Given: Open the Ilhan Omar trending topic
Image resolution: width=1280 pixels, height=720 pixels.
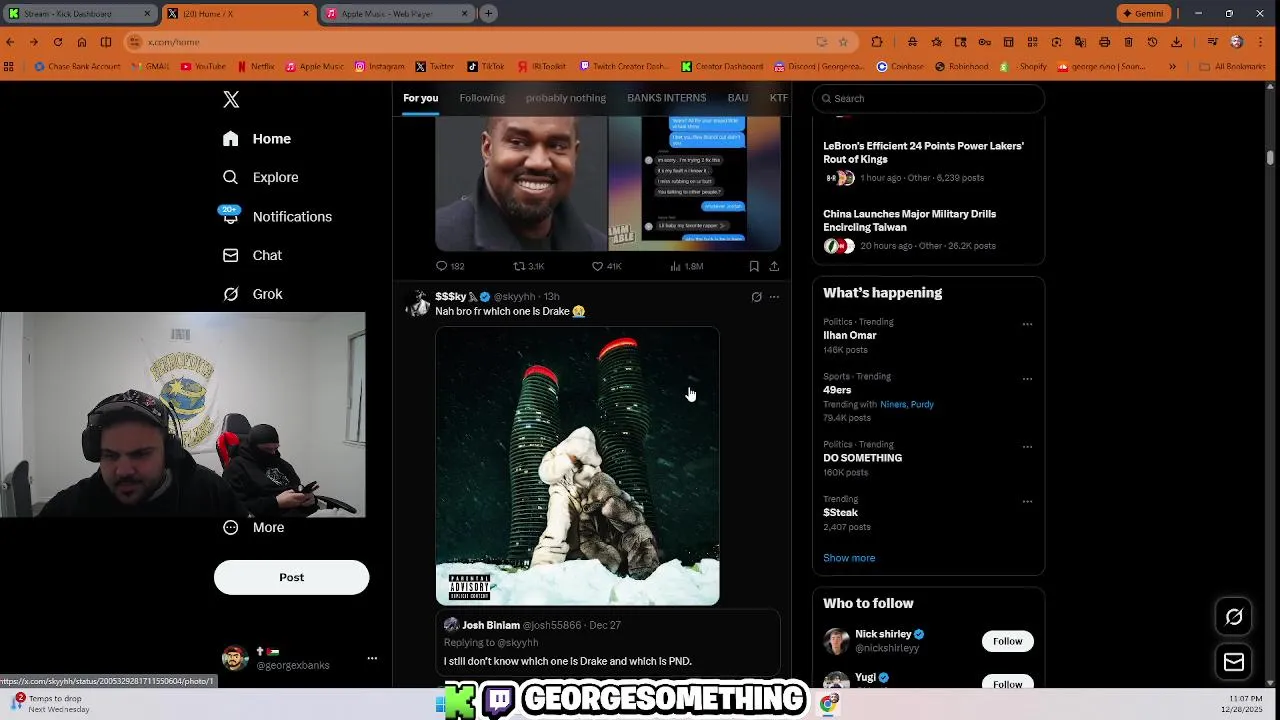Looking at the screenshot, I should 849,335.
